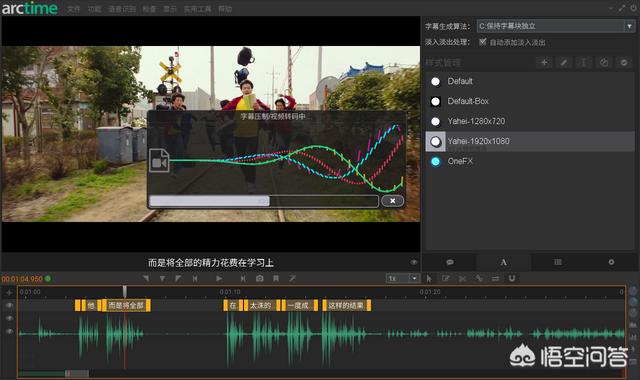Click the 0:01:10 ruler label
This screenshot has height=380, width=640.
tap(230, 292)
